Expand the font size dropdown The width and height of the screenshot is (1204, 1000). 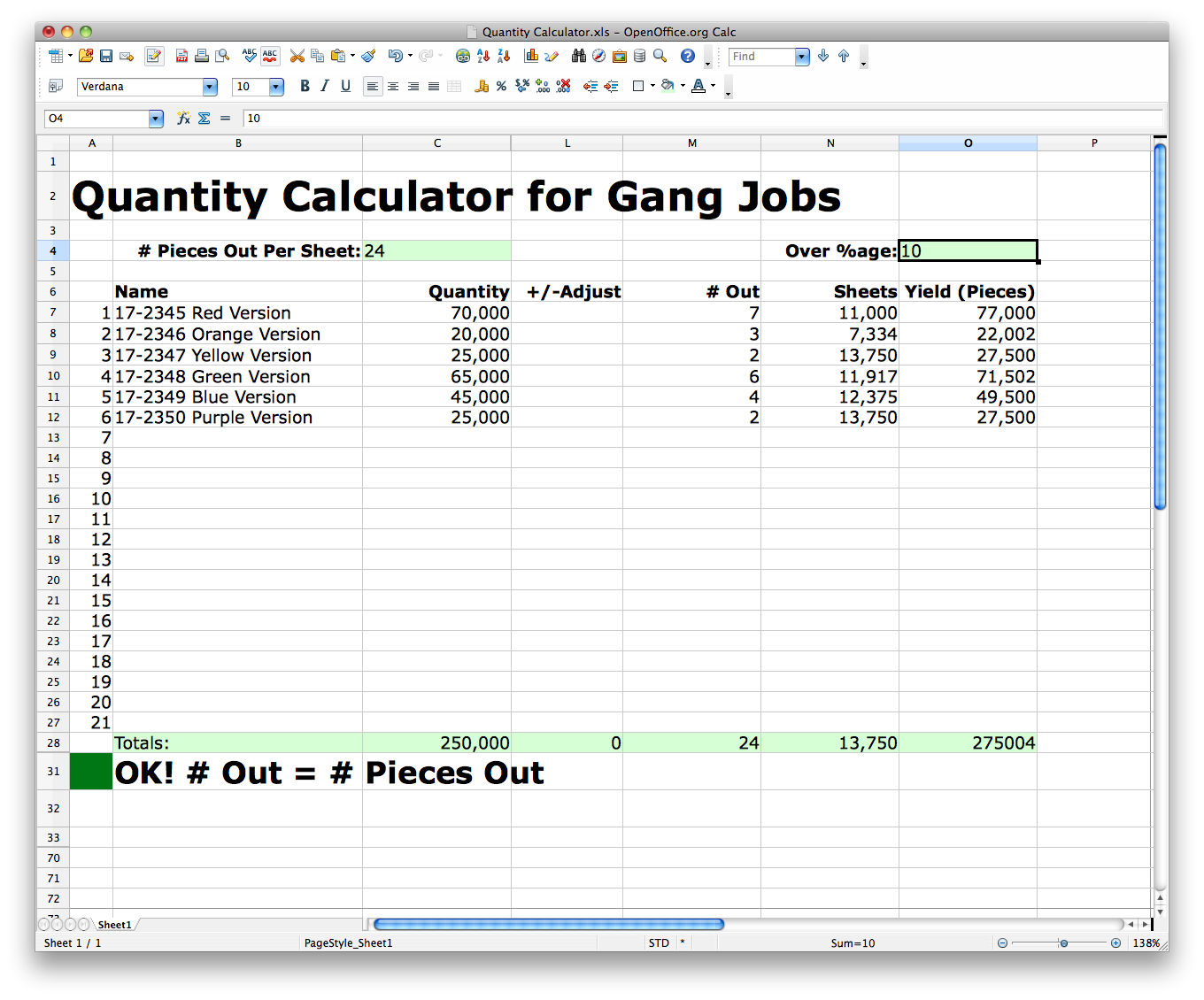(276, 87)
